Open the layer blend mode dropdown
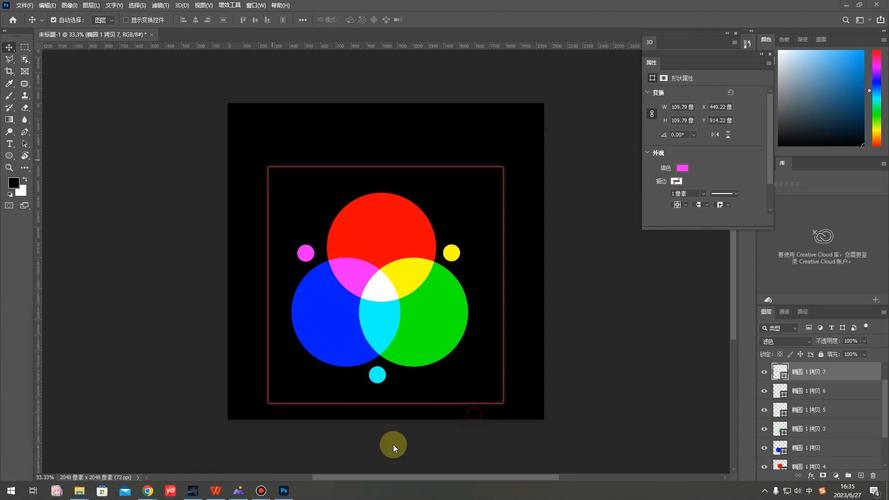 point(786,341)
